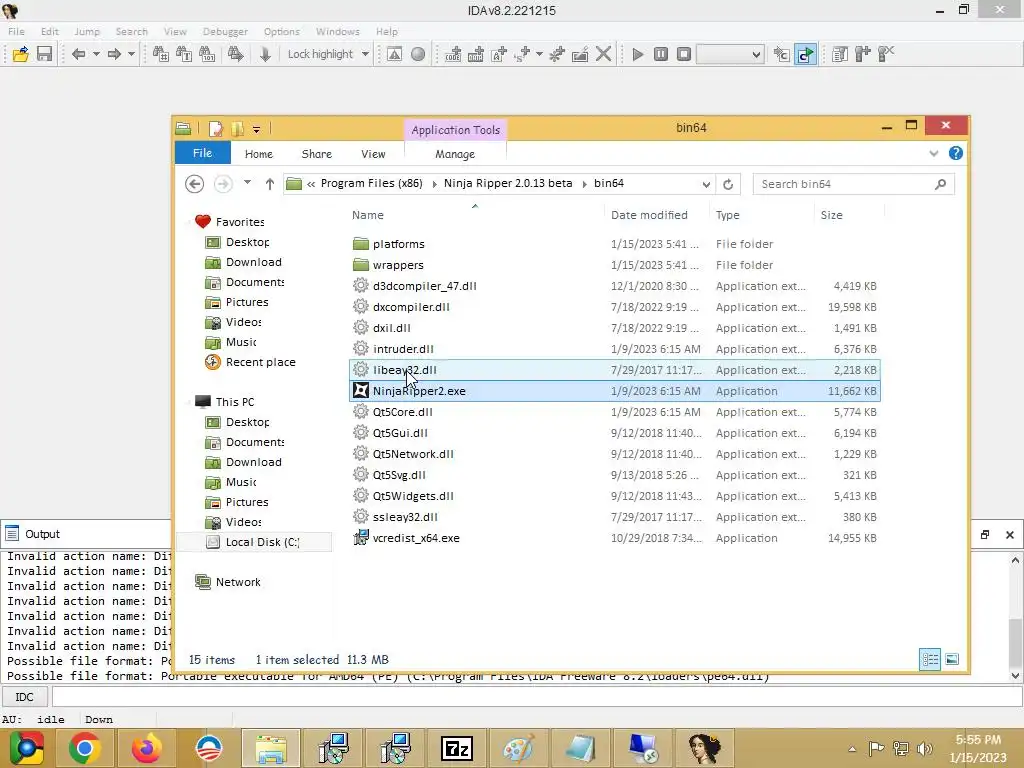Screen dimensions: 1024x768
Task: Click the IDA search next binoculars arrow icon
Action: click(236, 54)
